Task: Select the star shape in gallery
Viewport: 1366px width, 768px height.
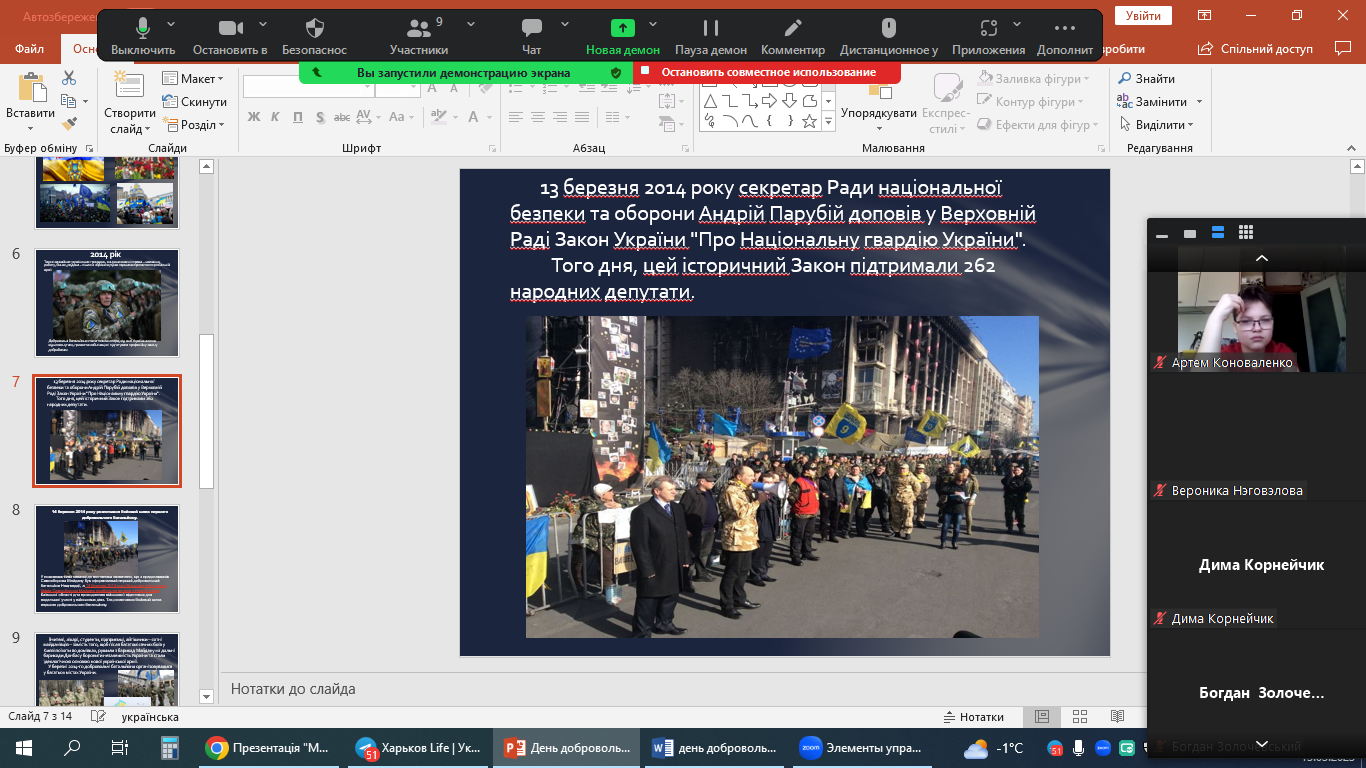Action: click(x=809, y=121)
